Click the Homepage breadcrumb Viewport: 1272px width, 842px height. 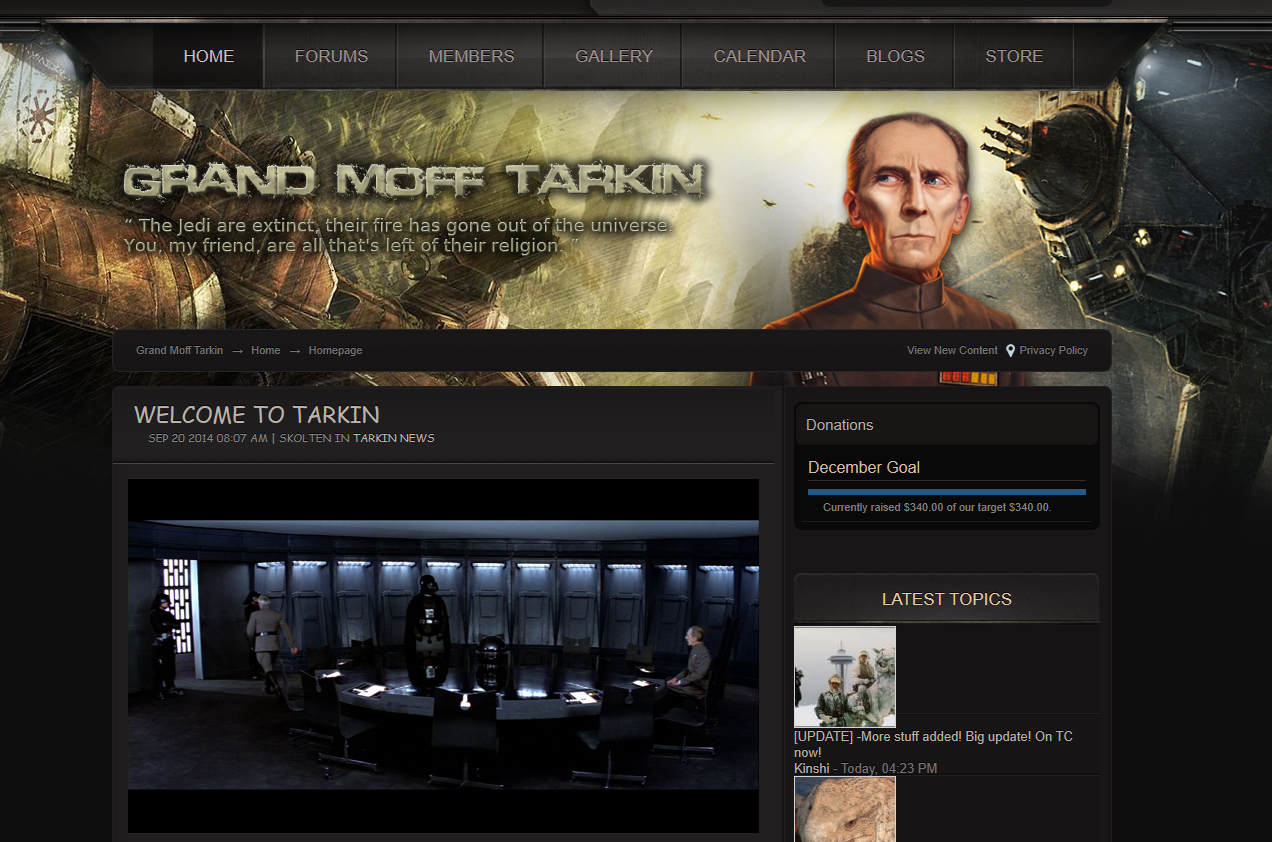(x=335, y=350)
